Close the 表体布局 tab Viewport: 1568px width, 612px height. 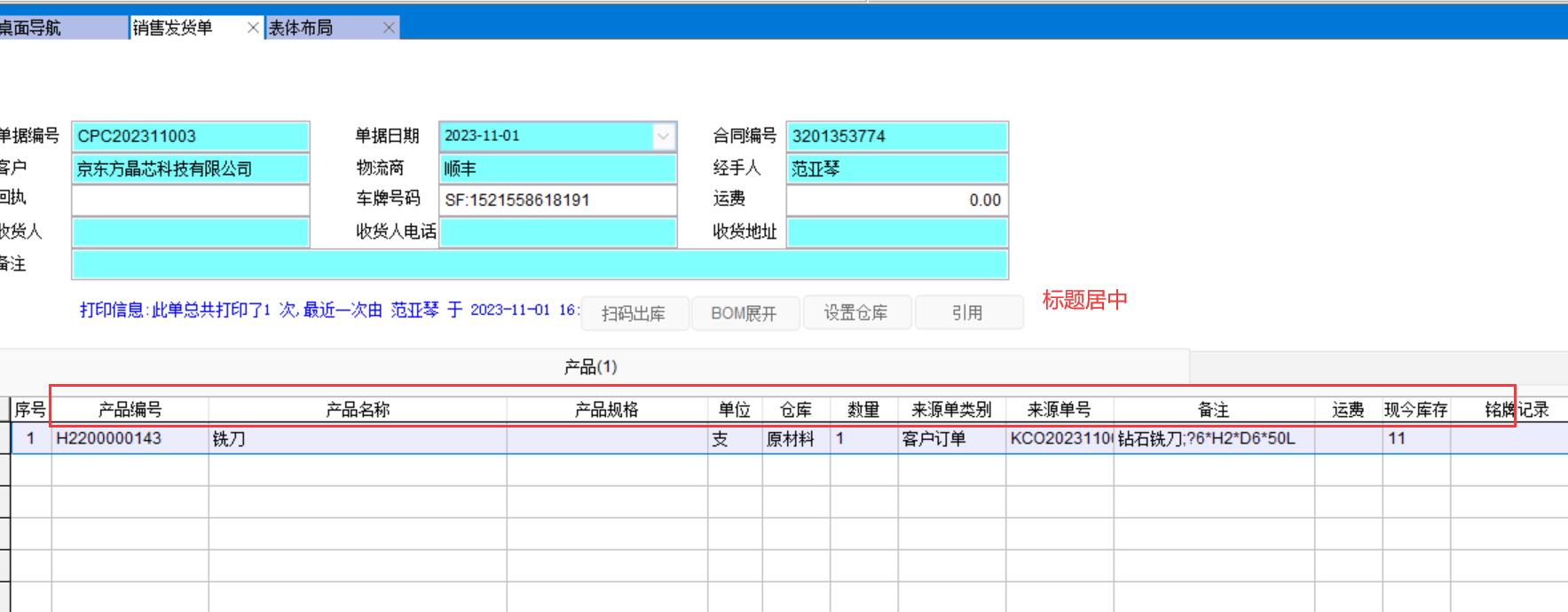389,28
